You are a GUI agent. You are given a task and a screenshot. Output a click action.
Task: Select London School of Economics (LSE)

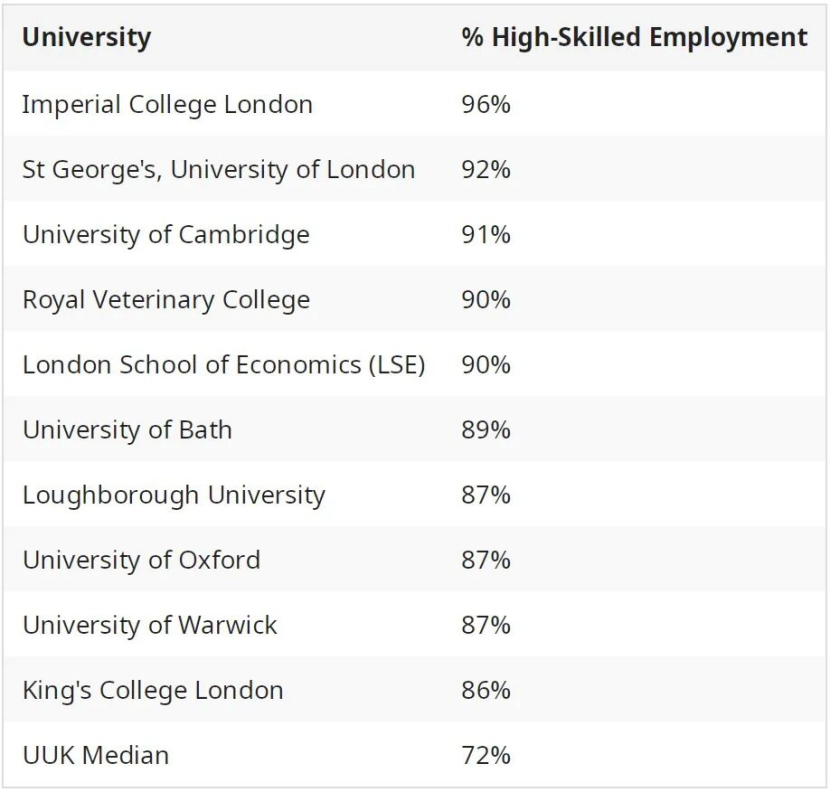tap(224, 364)
